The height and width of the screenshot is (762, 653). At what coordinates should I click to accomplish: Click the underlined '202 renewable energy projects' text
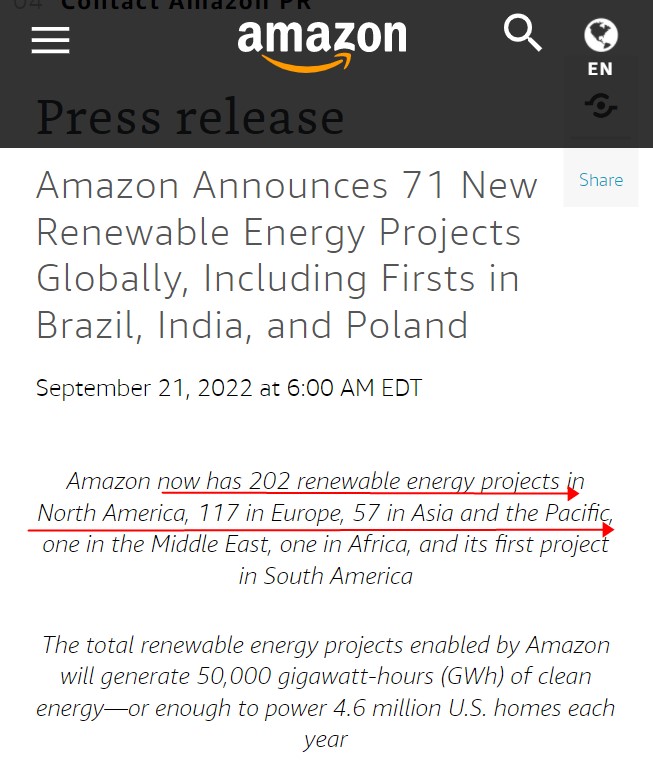pos(404,482)
